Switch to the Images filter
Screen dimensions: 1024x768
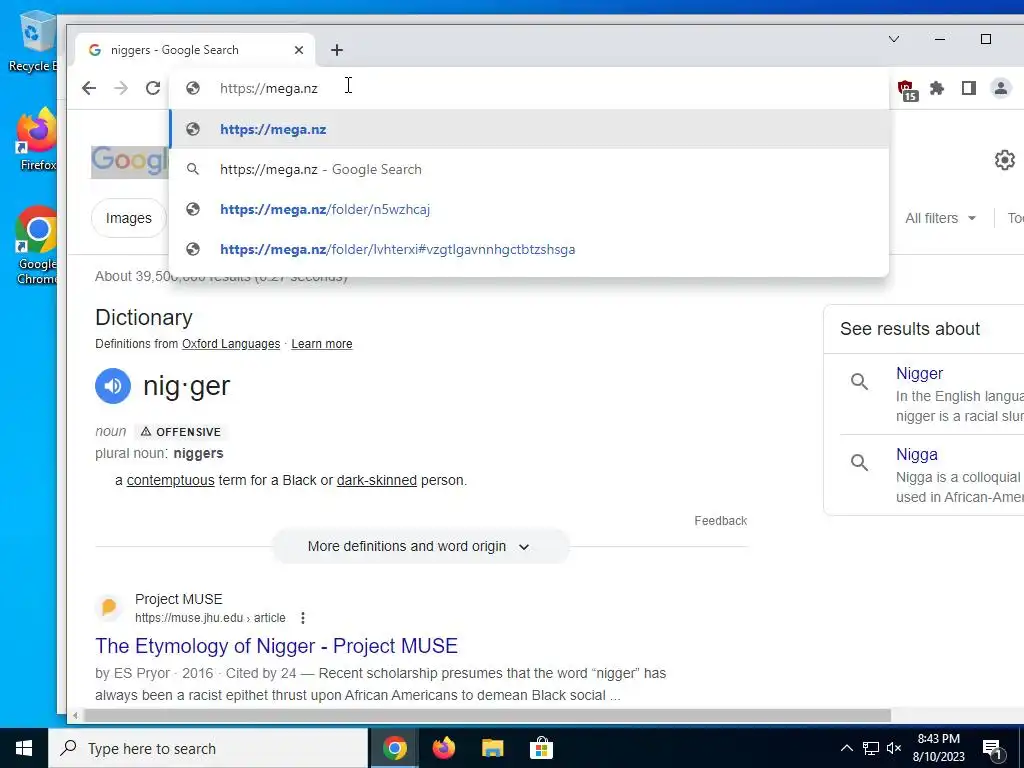[x=129, y=218]
